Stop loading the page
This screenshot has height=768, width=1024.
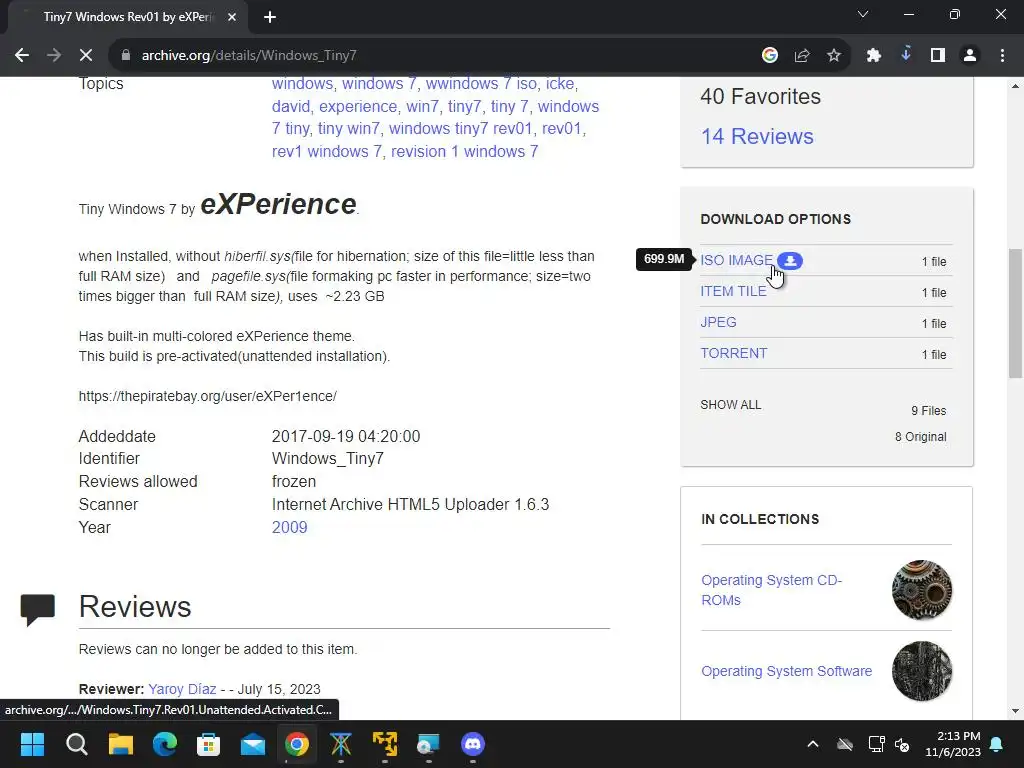tap(86, 56)
